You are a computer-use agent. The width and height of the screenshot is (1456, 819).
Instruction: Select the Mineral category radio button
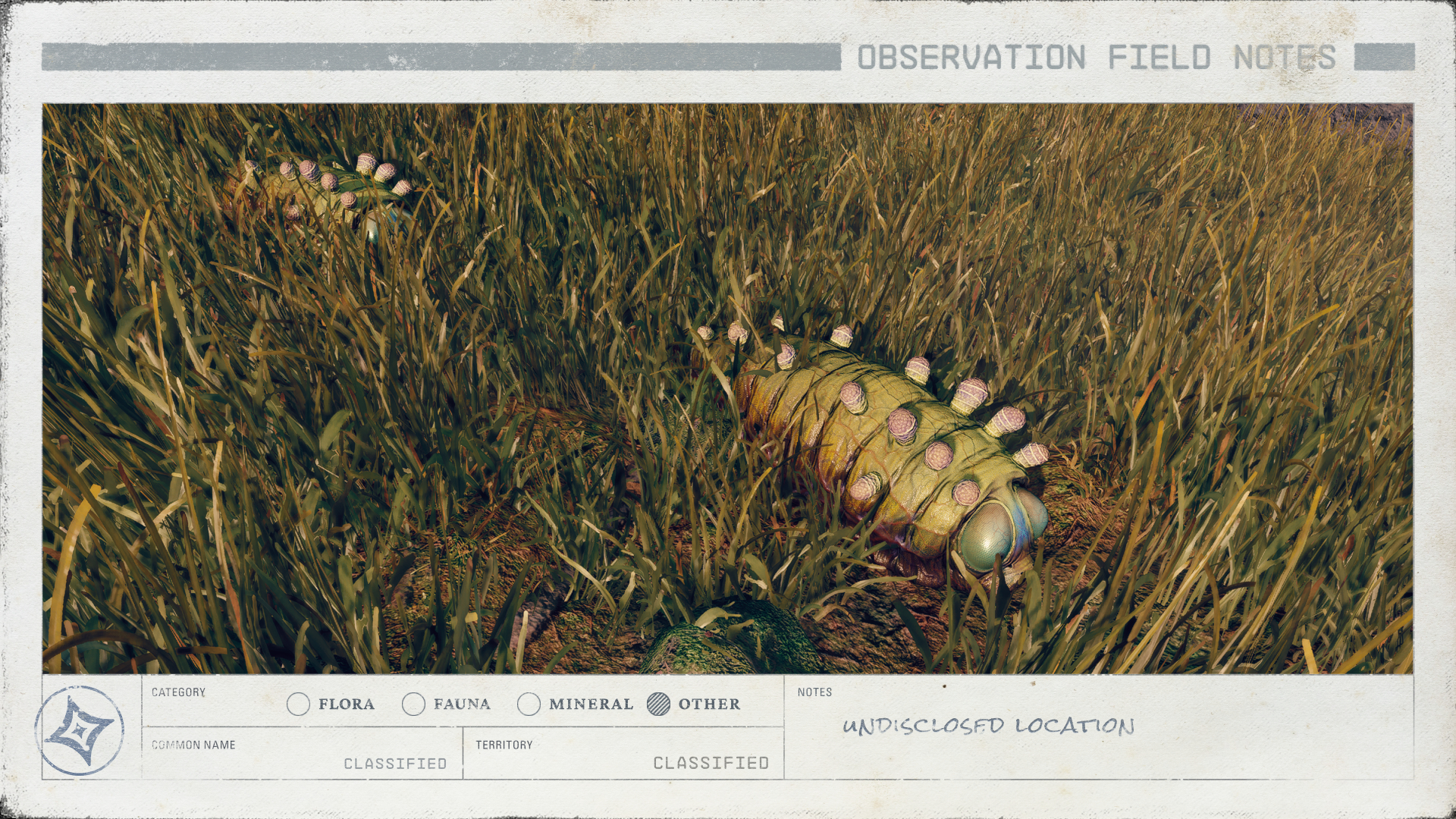click(x=529, y=704)
